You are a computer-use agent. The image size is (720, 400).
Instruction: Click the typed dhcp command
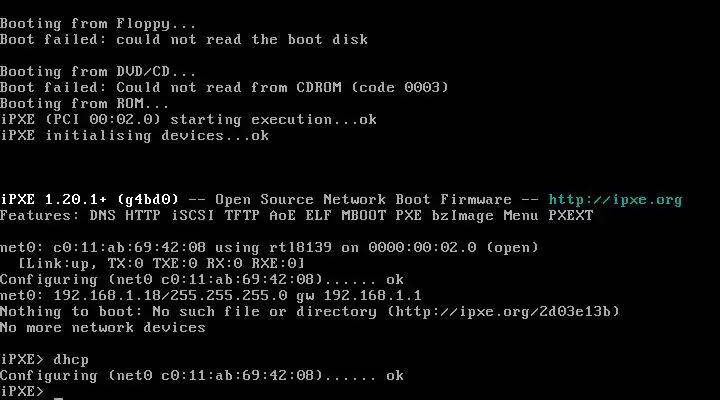(x=71, y=360)
